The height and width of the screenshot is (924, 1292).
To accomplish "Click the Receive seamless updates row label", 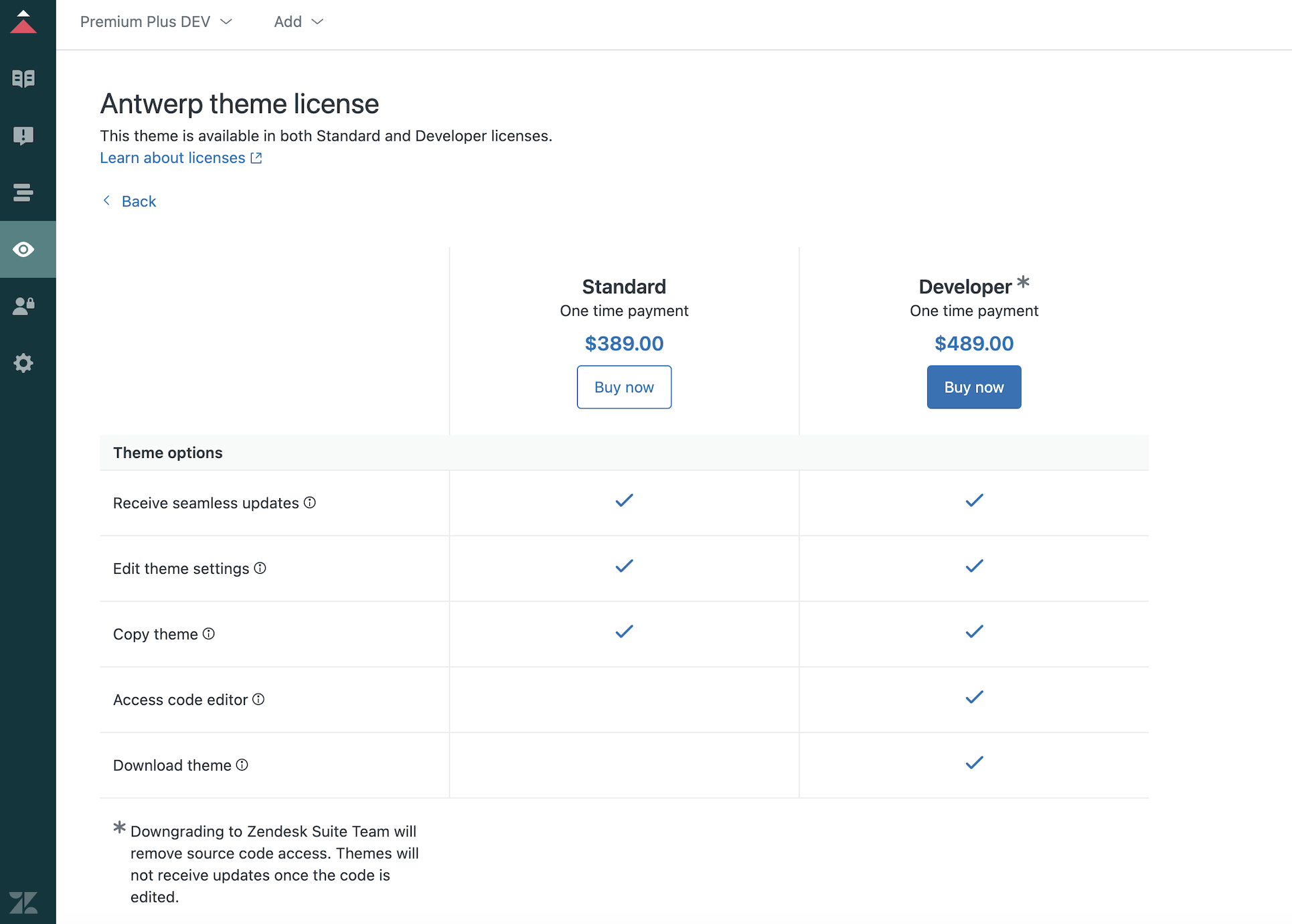I will point(206,503).
